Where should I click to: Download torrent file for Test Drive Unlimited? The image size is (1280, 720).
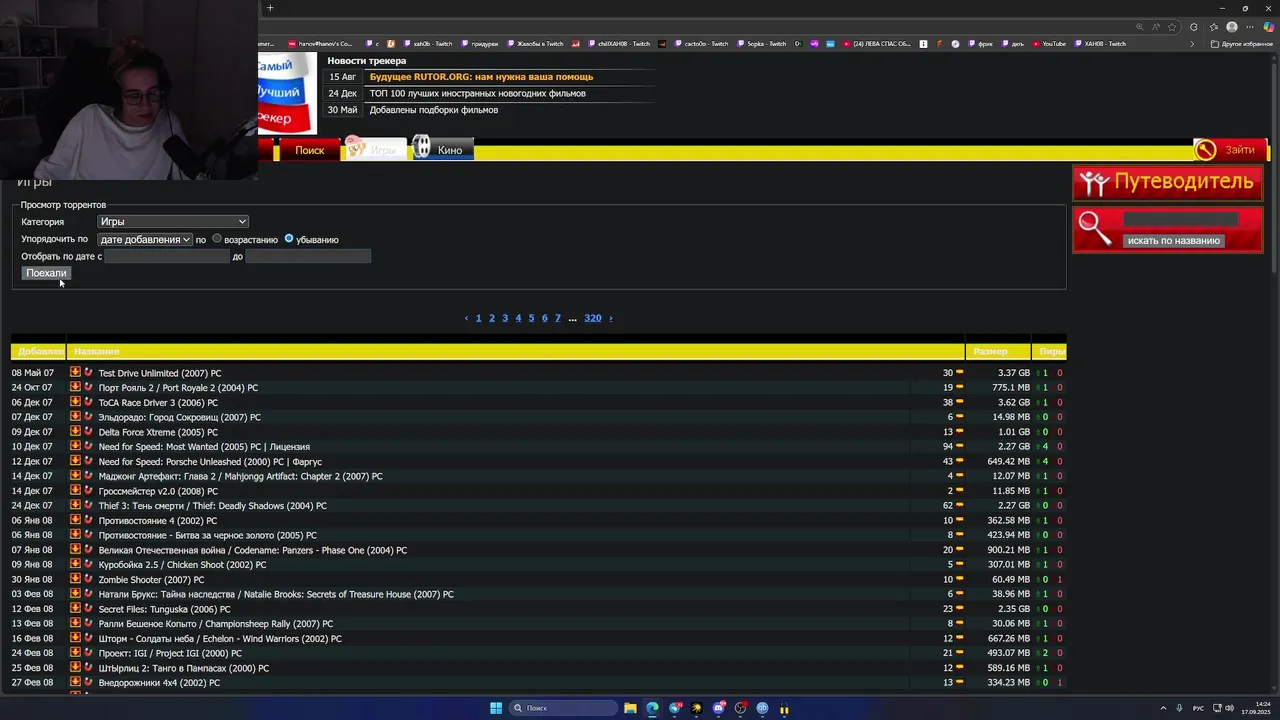tap(75, 372)
